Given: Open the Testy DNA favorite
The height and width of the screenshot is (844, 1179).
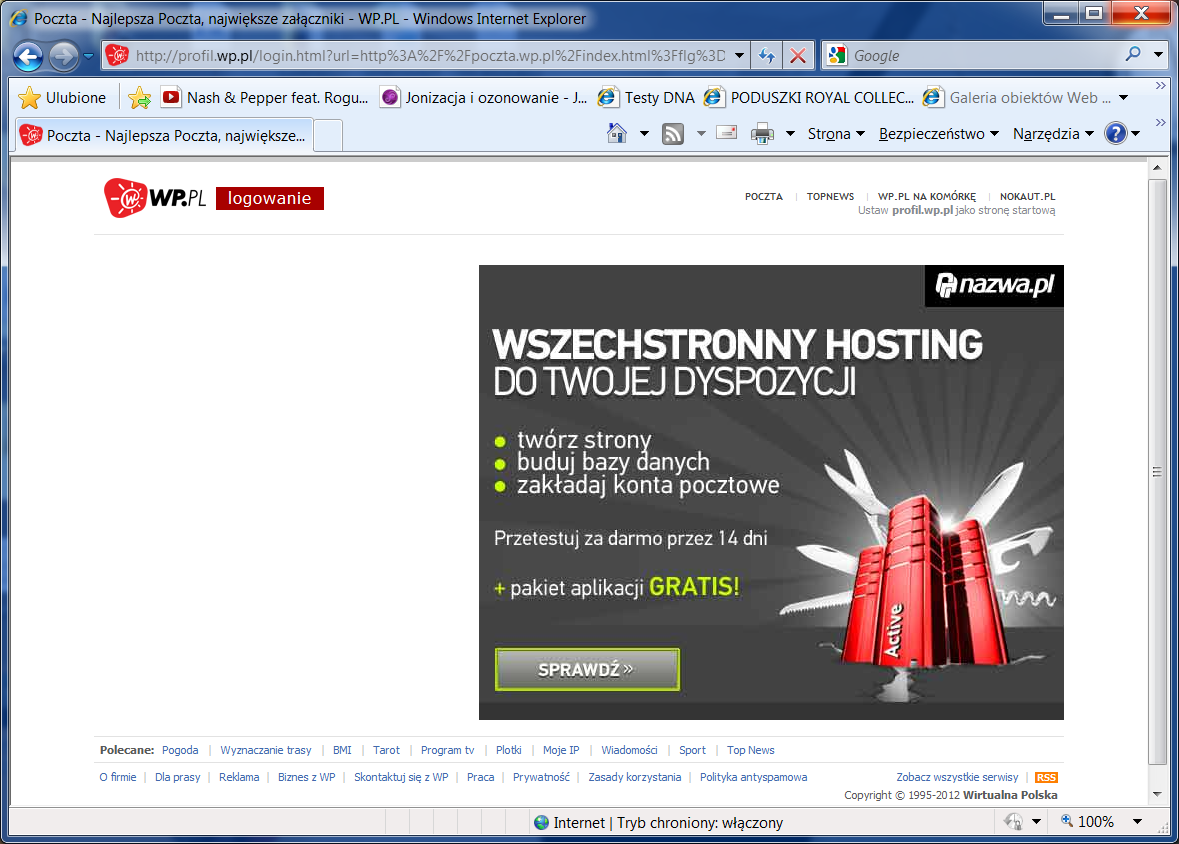Looking at the screenshot, I should [647, 98].
